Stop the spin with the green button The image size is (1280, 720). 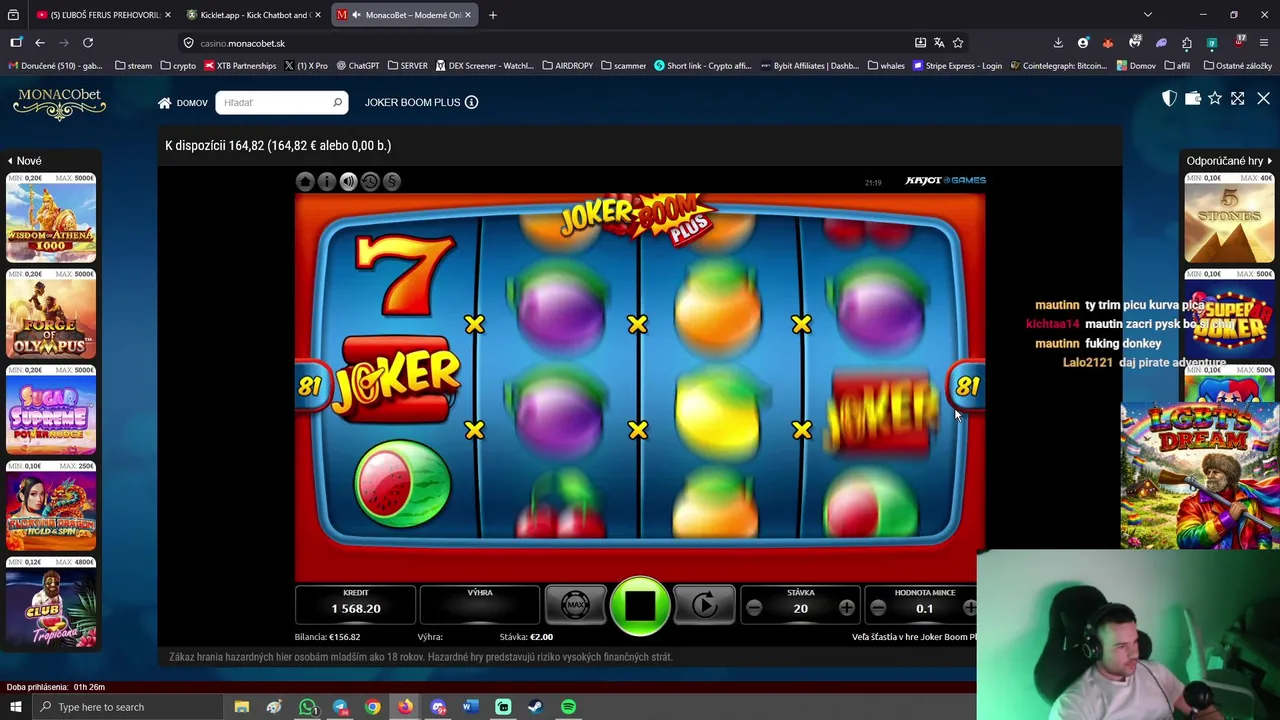(640, 605)
